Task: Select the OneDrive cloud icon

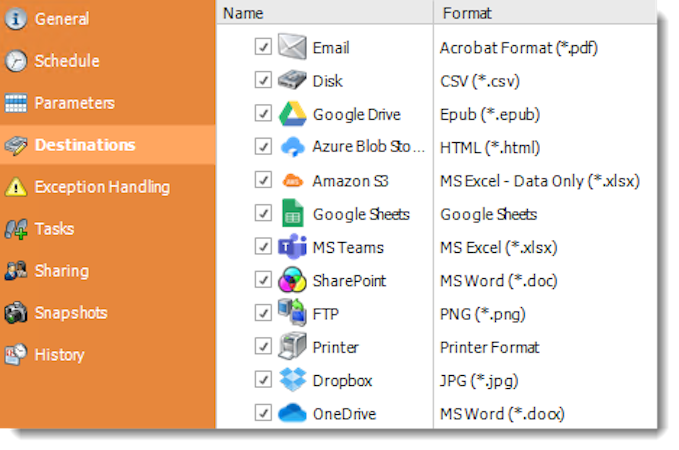Action: (x=292, y=413)
